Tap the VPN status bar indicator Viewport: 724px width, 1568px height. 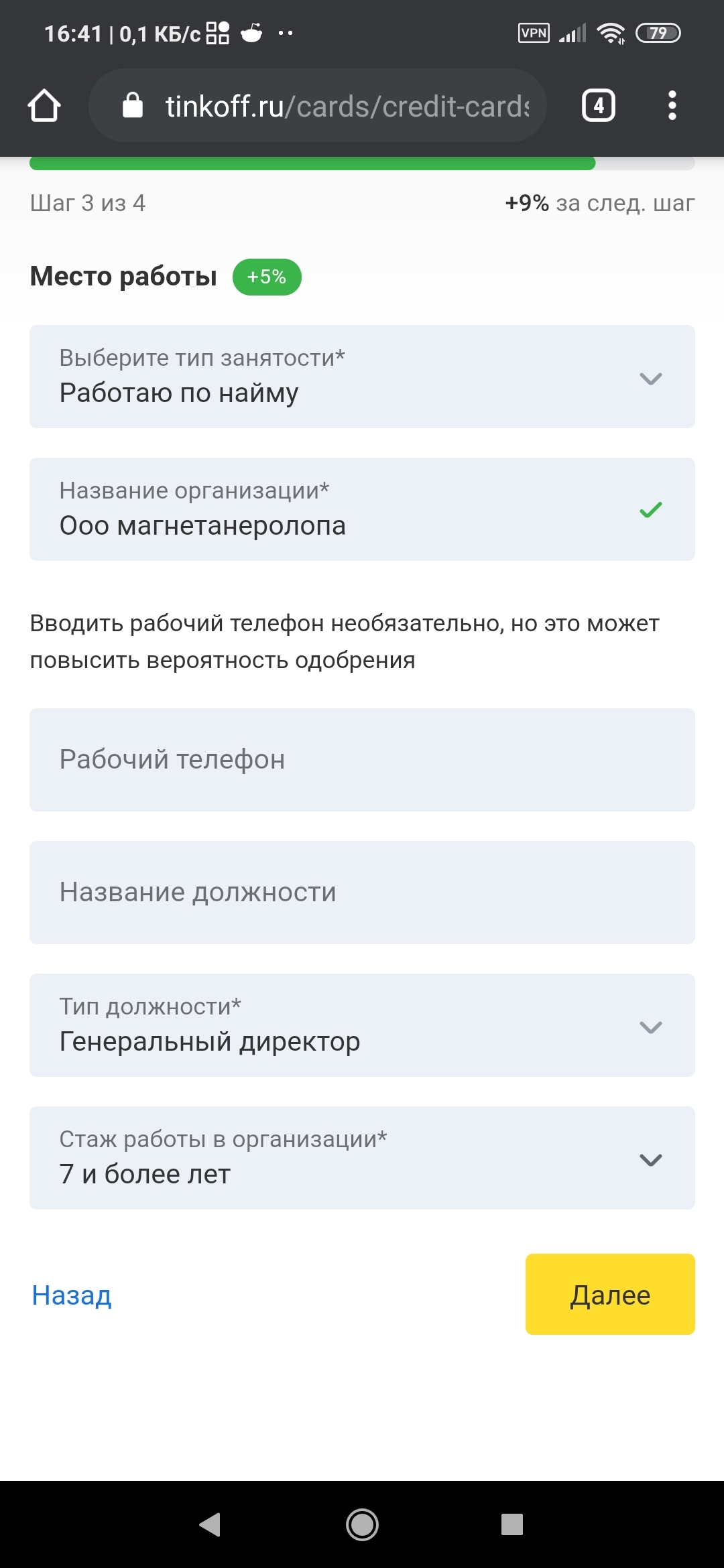pyautogui.click(x=534, y=33)
